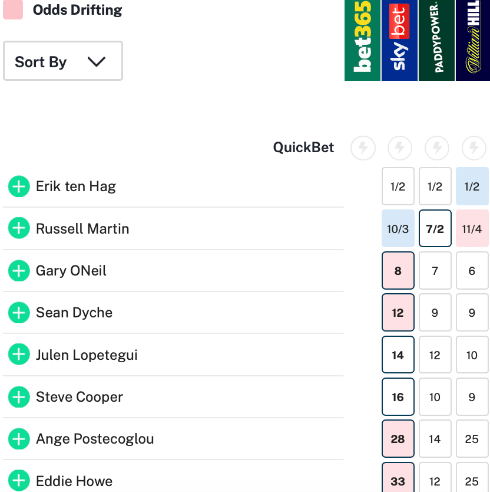This screenshot has width=490, height=492.
Task: Add Erik ten Hag with green plus icon
Action: click(19, 186)
